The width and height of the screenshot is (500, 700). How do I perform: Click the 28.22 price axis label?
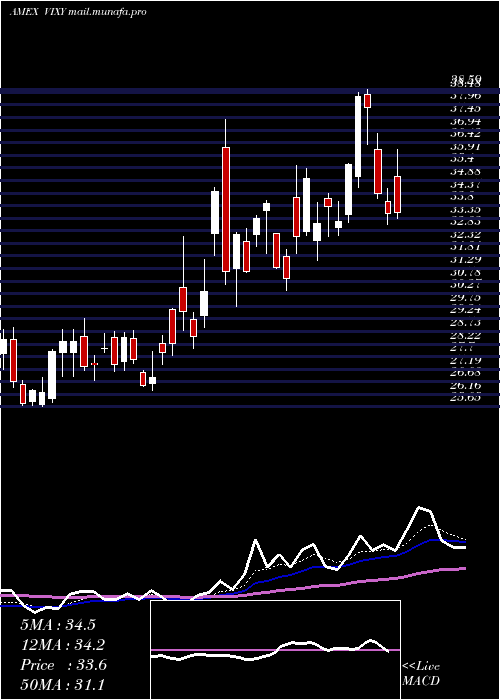pos(465,335)
